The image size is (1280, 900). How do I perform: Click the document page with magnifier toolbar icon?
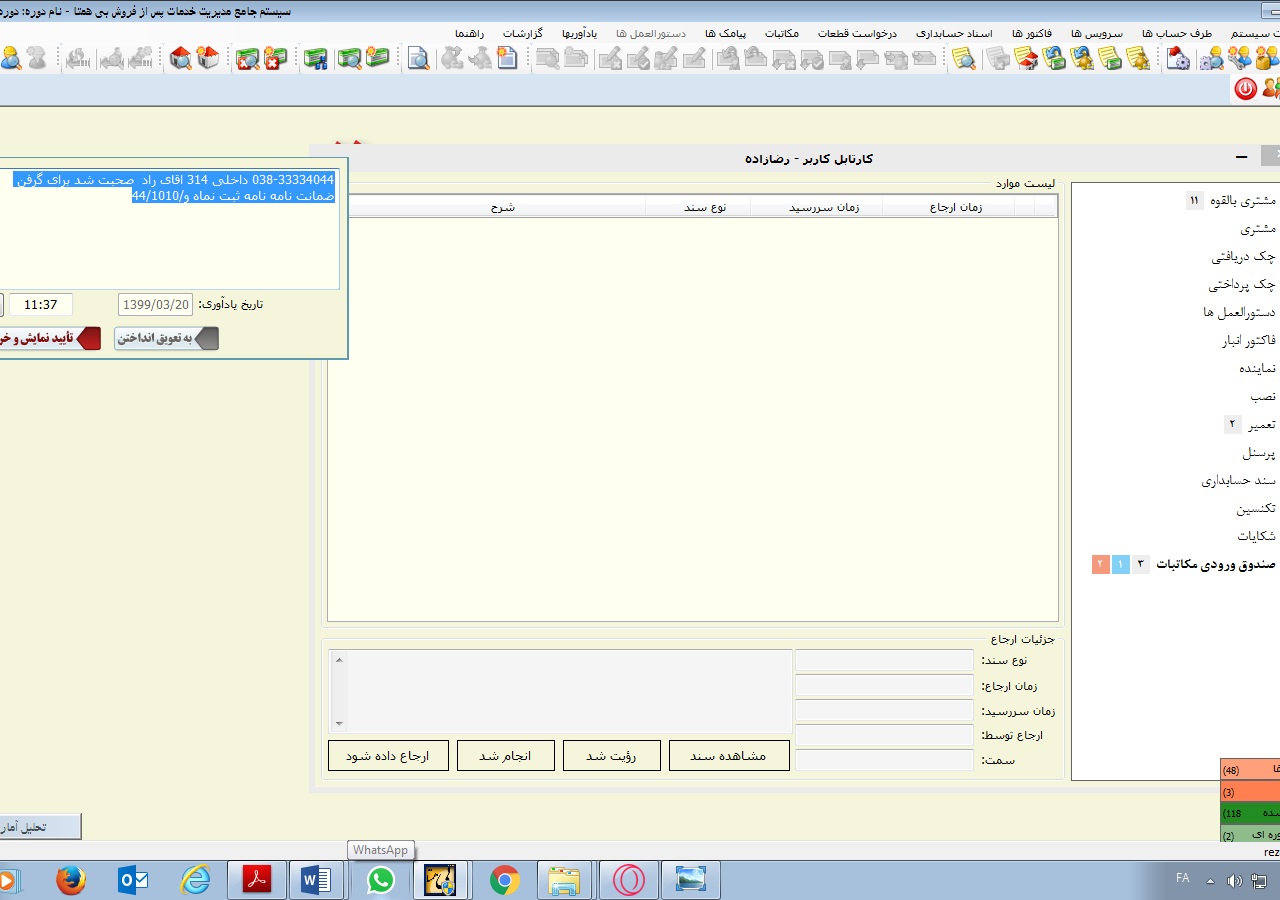pyautogui.click(x=418, y=58)
